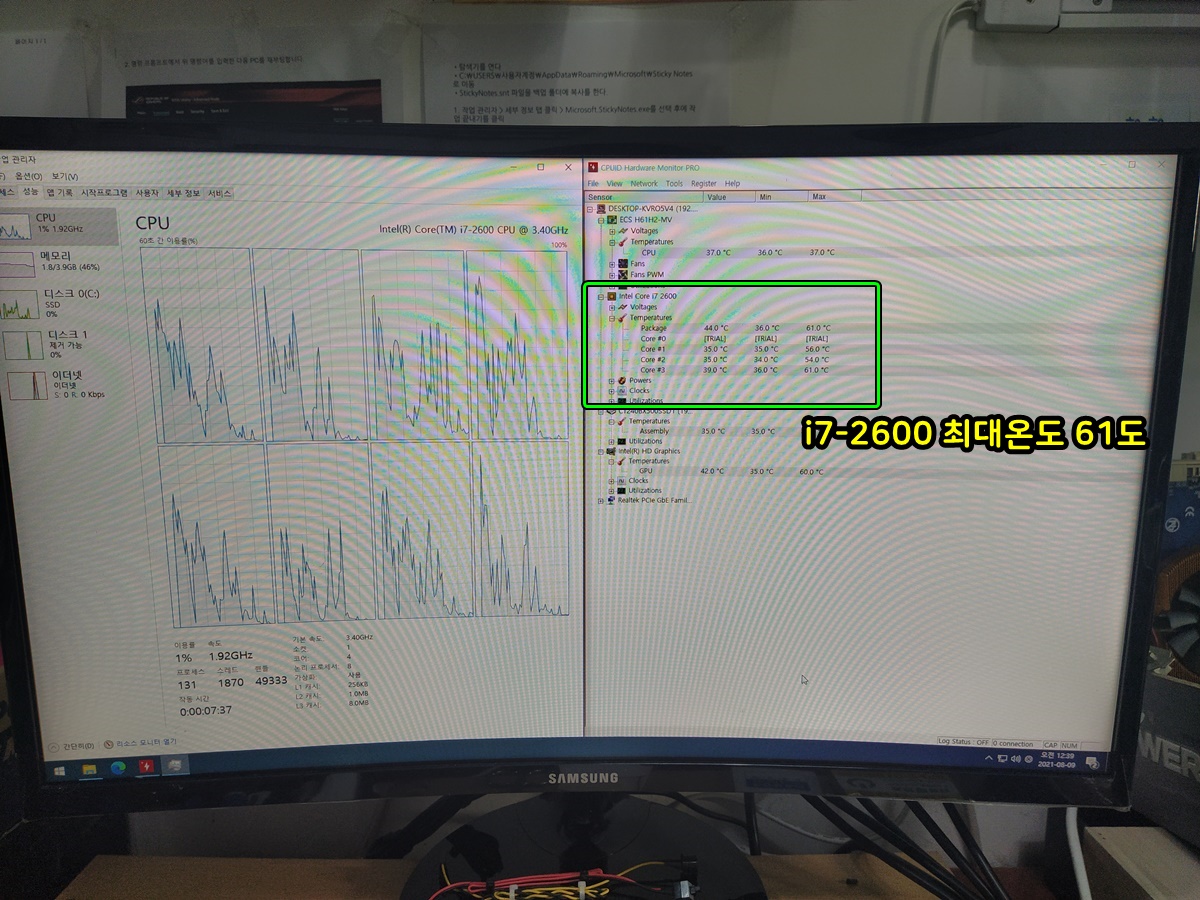Expand the Powers node
Screen dimensions: 1200x900
[x=611, y=380]
